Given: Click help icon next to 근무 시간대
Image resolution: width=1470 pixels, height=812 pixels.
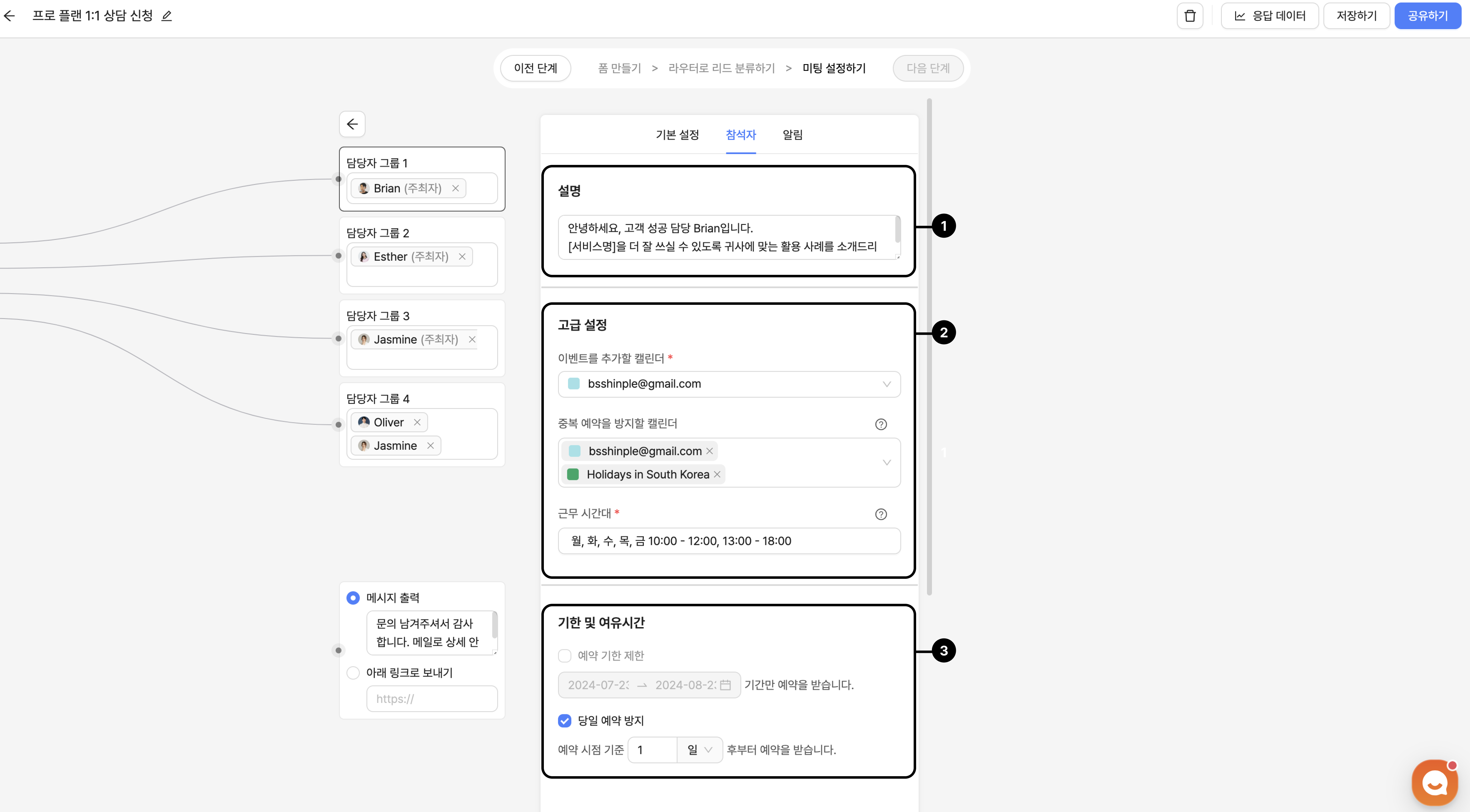Looking at the screenshot, I should point(881,514).
